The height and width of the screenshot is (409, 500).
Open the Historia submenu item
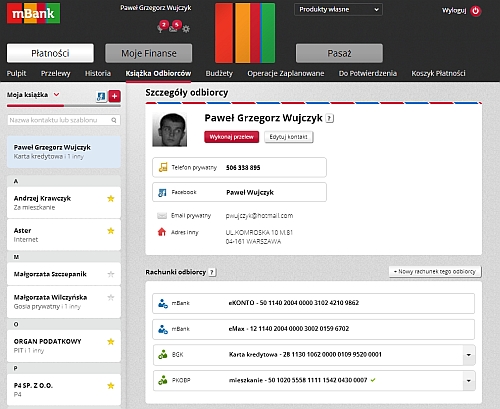point(98,73)
